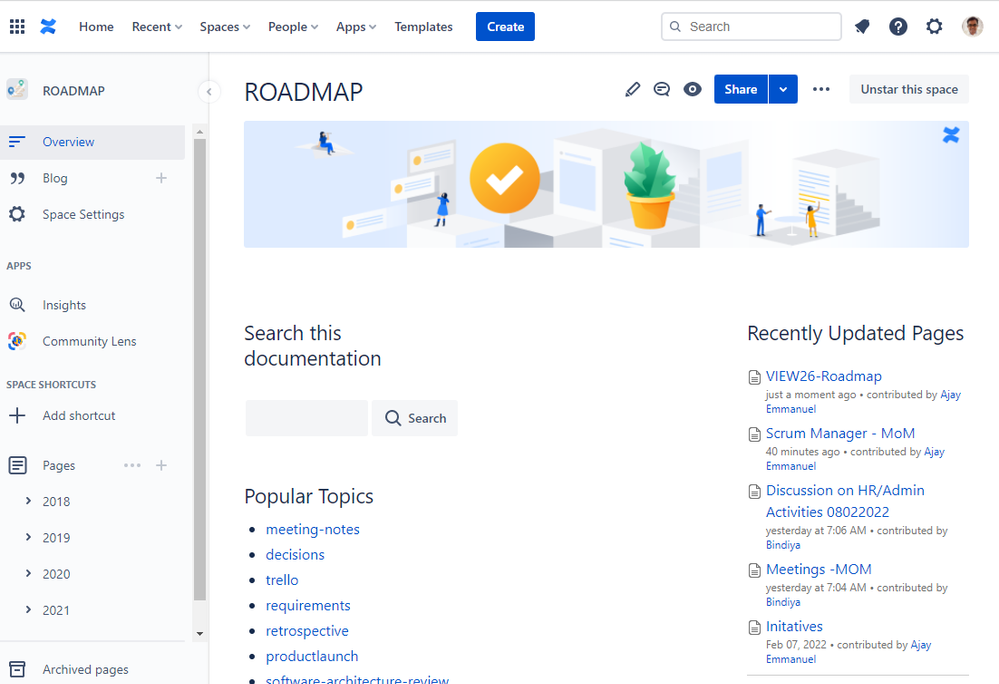Open Meetings -MOM page link
The image size is (999, 684).
(819, 569)
